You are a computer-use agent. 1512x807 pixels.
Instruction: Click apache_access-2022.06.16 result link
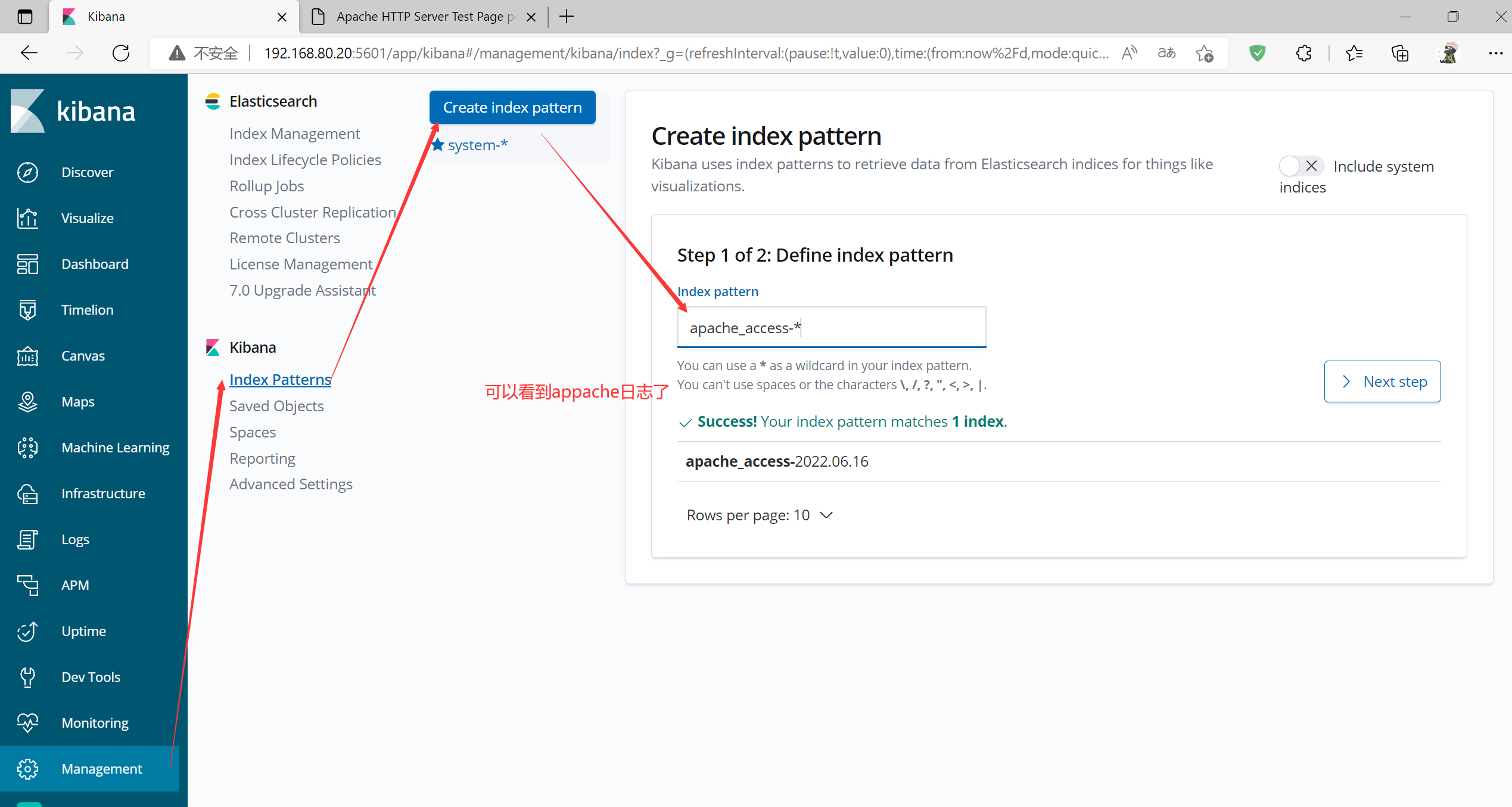(x=776, y=461)
